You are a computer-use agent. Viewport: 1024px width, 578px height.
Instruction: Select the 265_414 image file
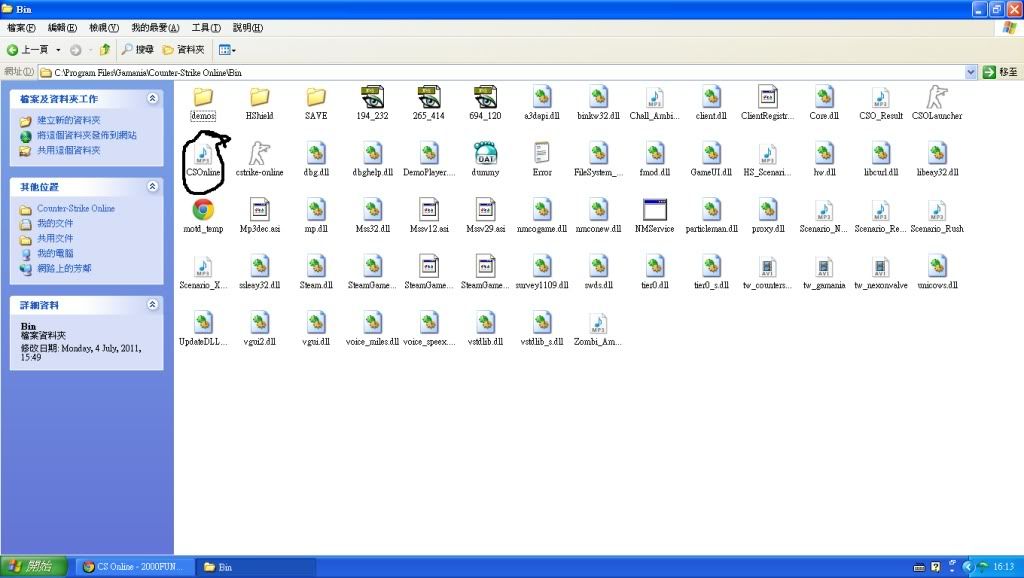(x=429, y=103)
